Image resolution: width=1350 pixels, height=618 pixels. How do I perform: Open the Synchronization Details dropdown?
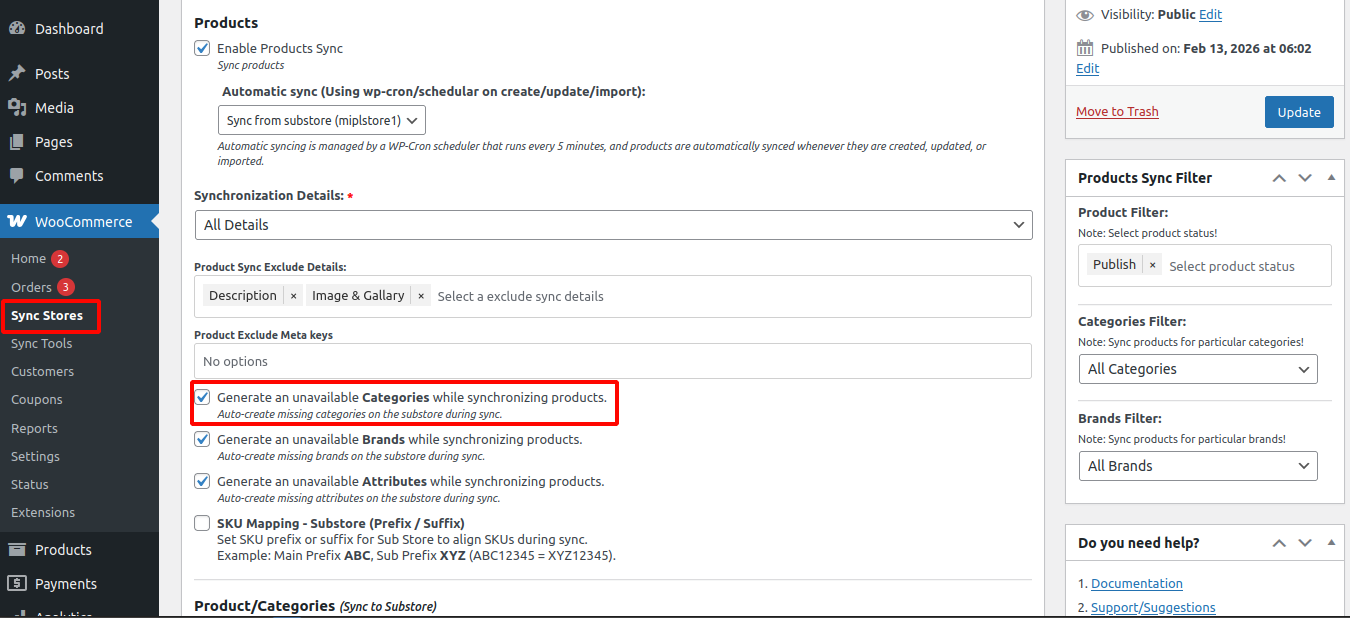(613, 225)
